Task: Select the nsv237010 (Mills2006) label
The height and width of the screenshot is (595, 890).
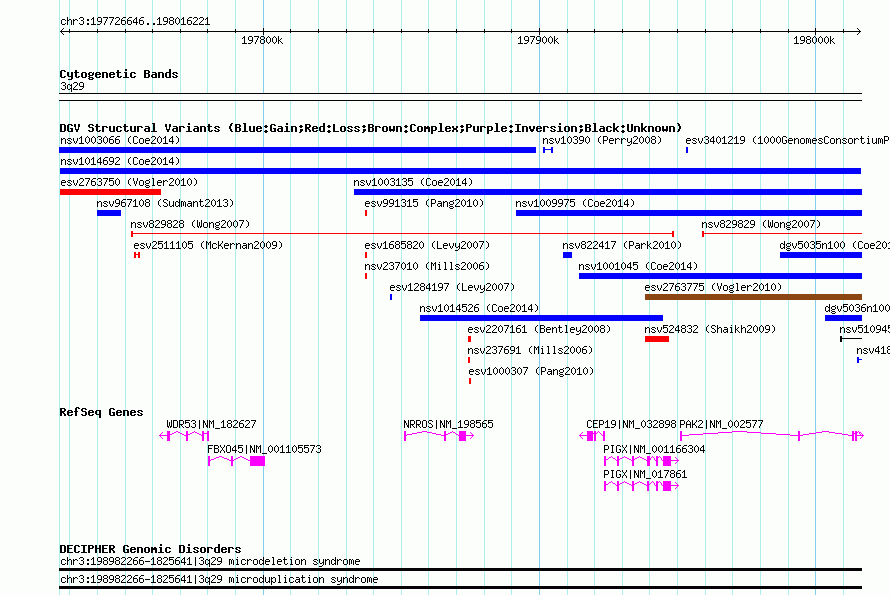Action: 427,266
